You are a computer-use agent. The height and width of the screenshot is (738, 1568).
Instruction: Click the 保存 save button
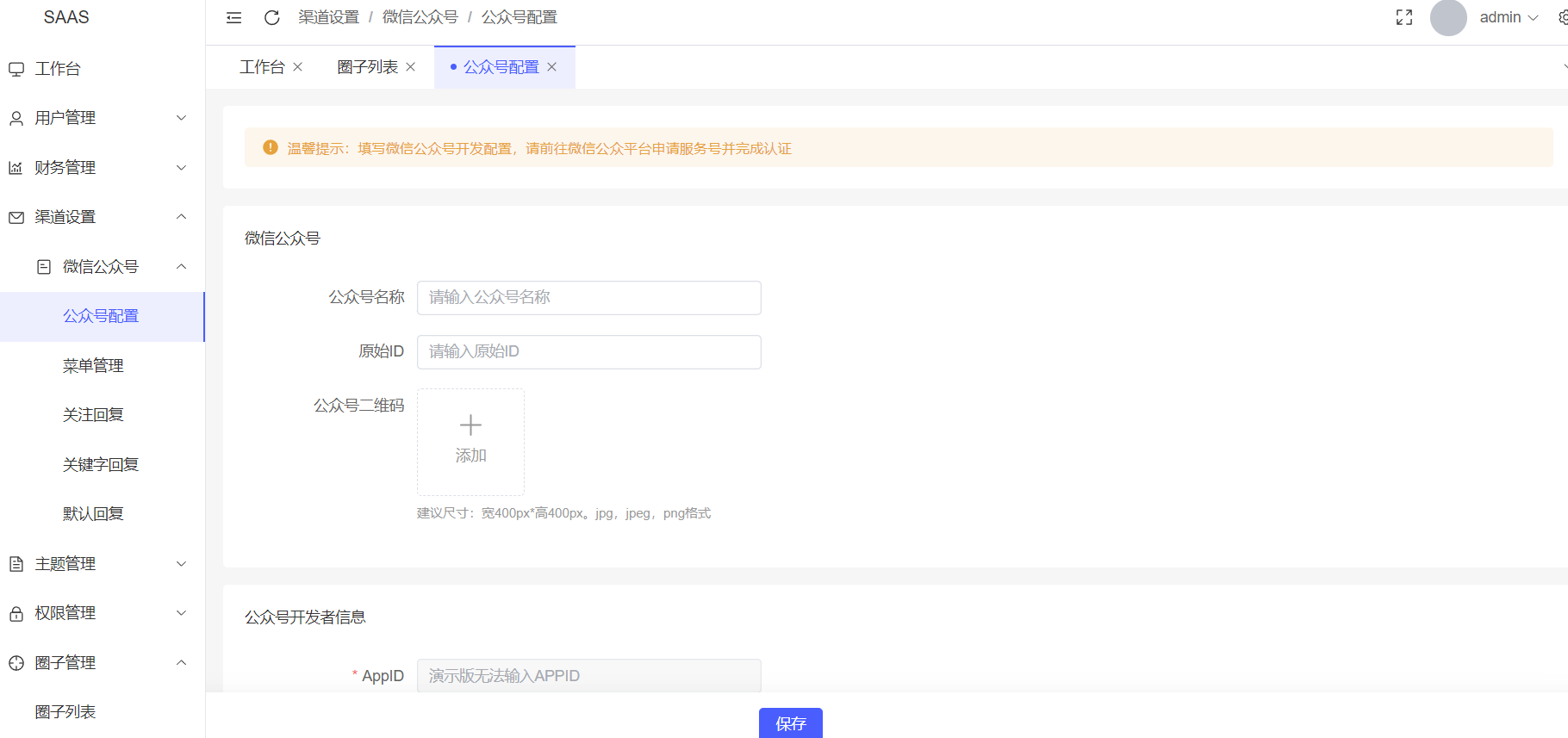click(x=791, y=723)
